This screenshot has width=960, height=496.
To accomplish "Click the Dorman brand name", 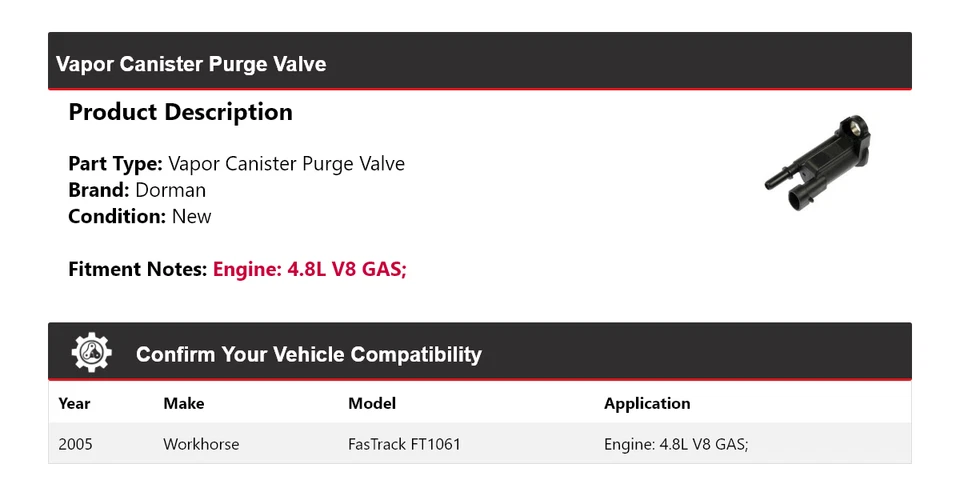I will (171, 190).
